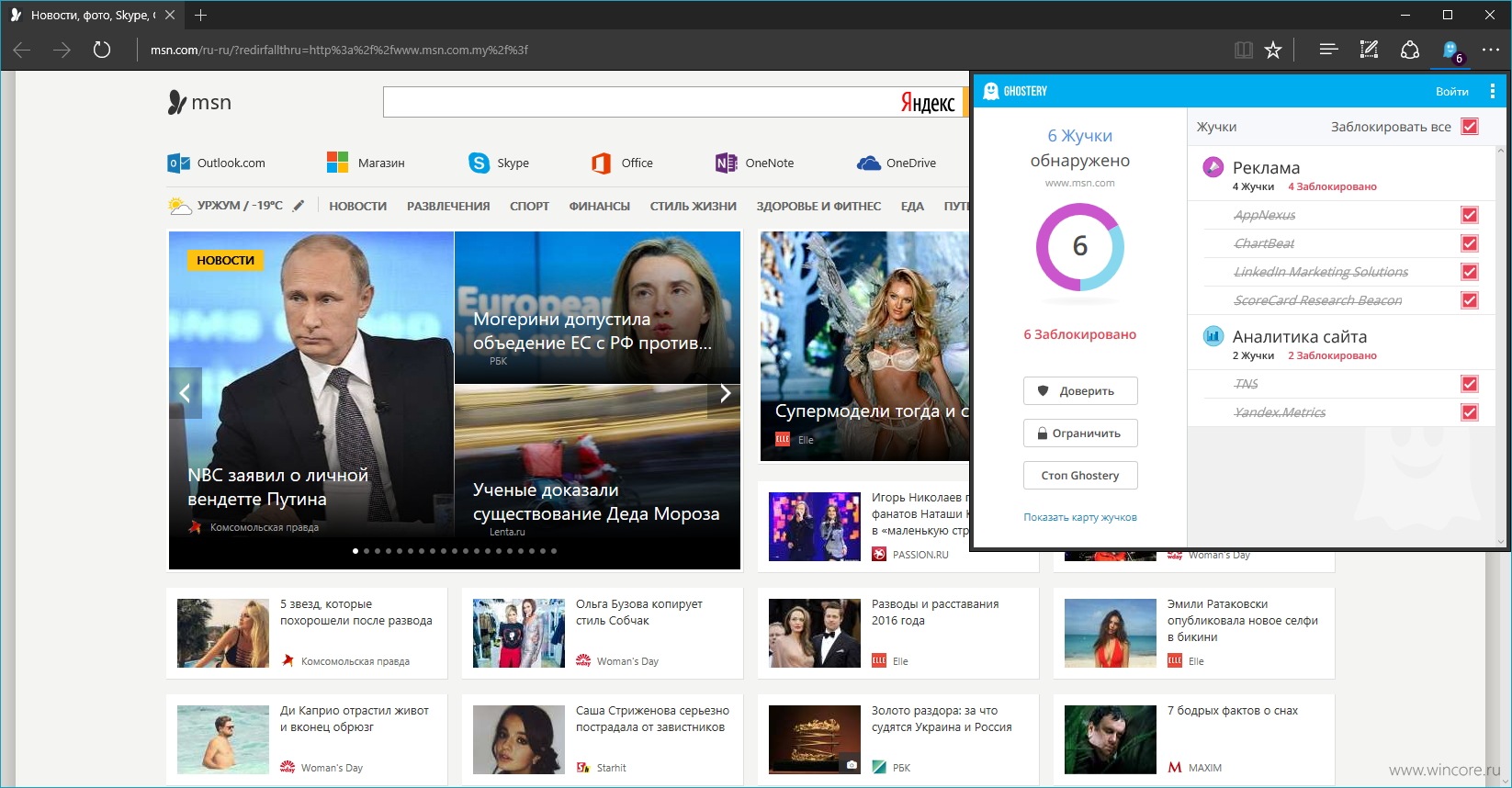Open Ольга Бузова article
Screen dimensions: 1512x788
click(x=602, y=633)
